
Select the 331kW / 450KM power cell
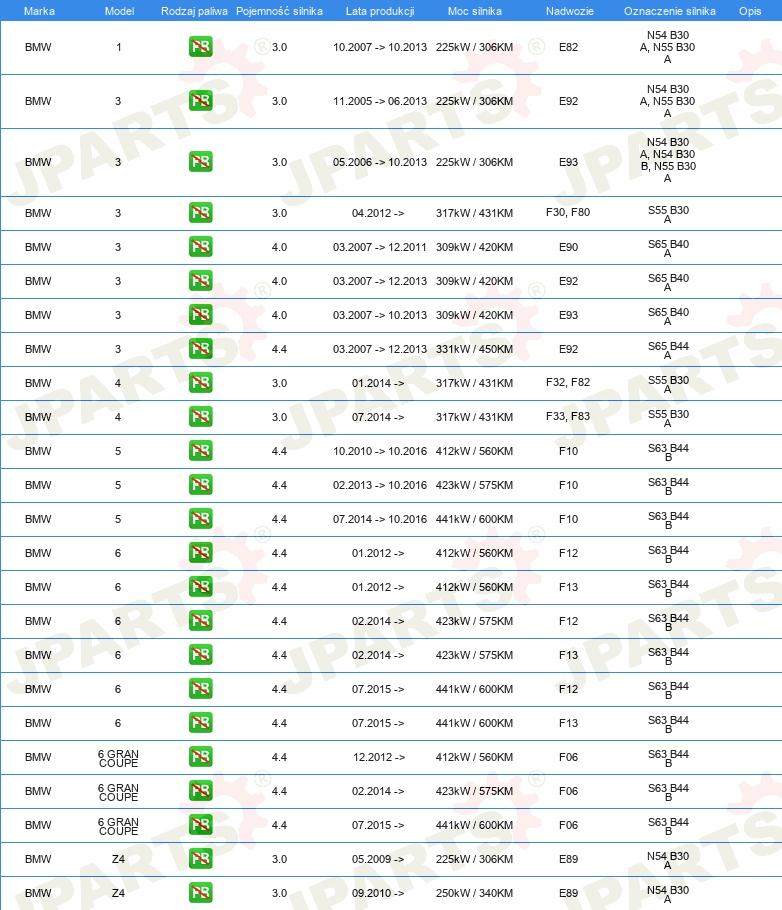[x=474, y=349]
